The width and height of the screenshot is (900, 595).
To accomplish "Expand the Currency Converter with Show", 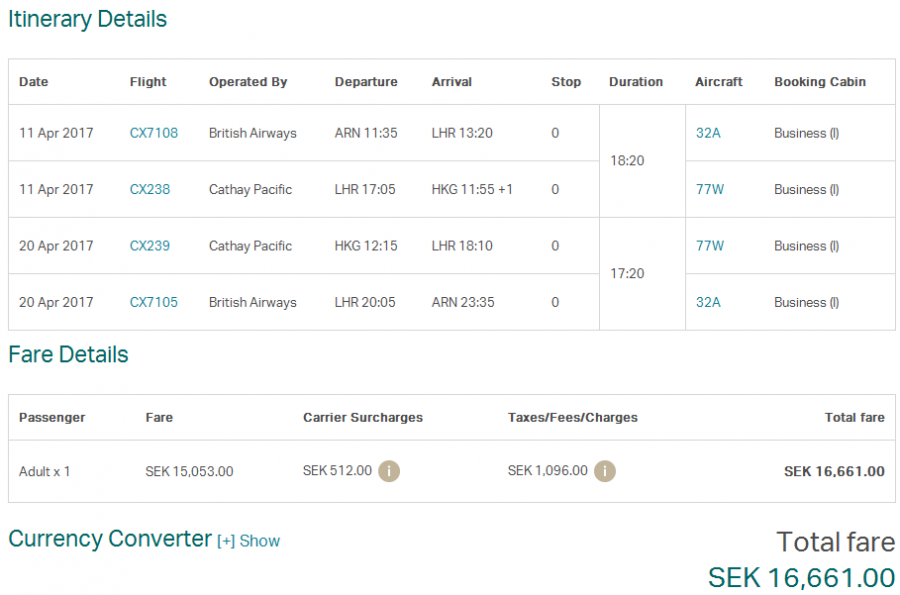I will click(x=249, y=541).
